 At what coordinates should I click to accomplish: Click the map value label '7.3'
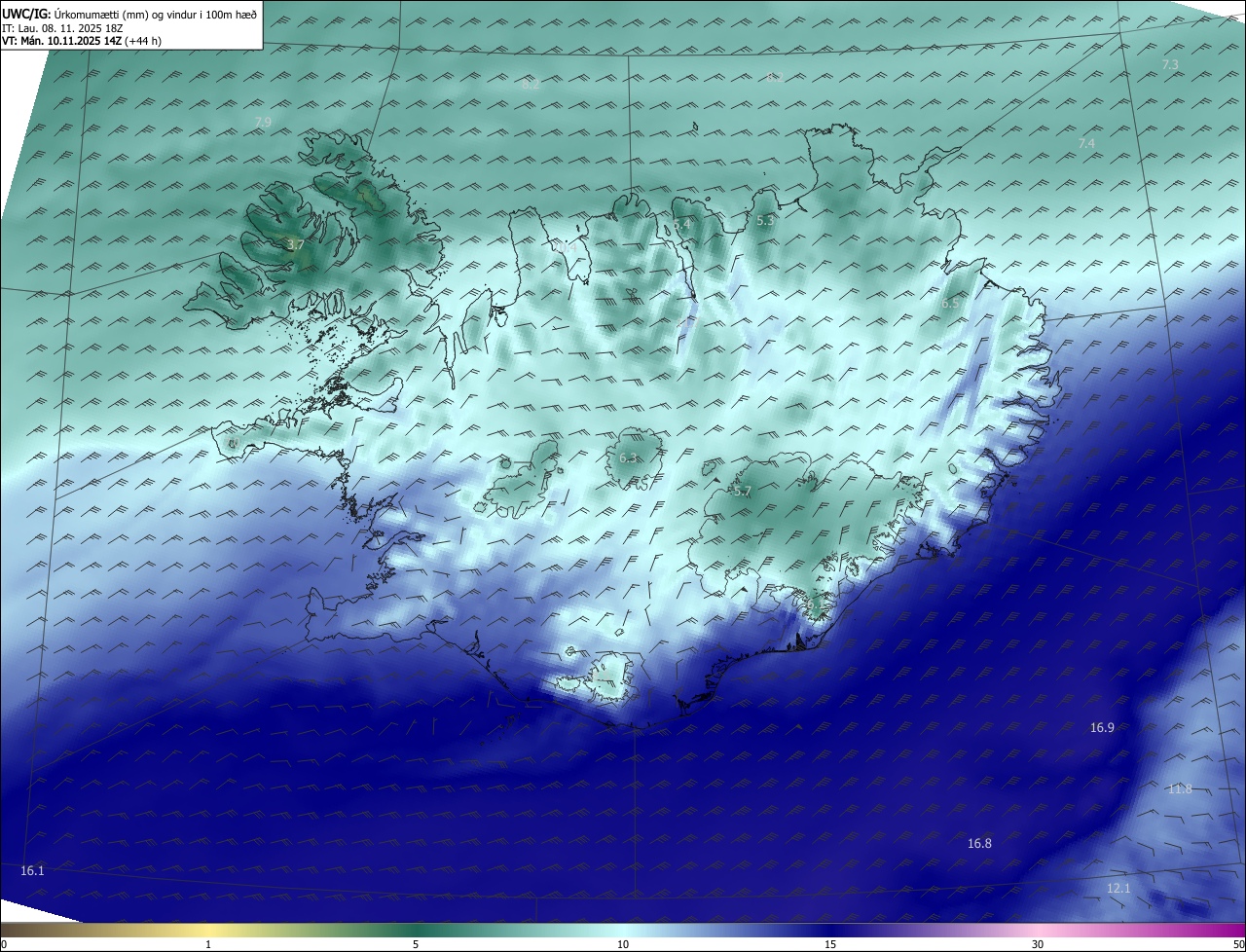pyautogui.click(x=1170, y=64)
